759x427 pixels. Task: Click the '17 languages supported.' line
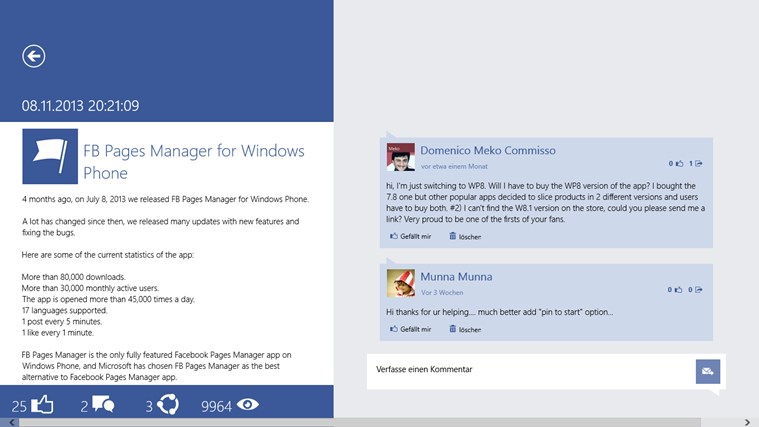(65, 310)
